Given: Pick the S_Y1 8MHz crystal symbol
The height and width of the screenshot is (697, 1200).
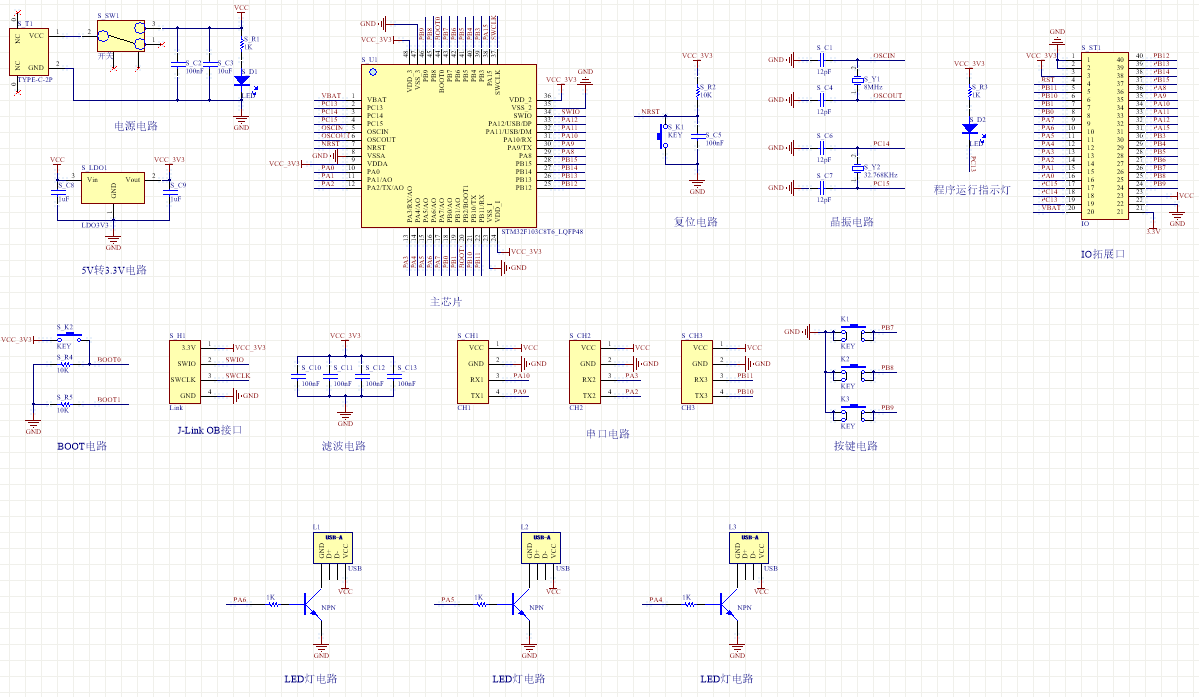Looking at the screenshot, I should click(x=857, y=79).
